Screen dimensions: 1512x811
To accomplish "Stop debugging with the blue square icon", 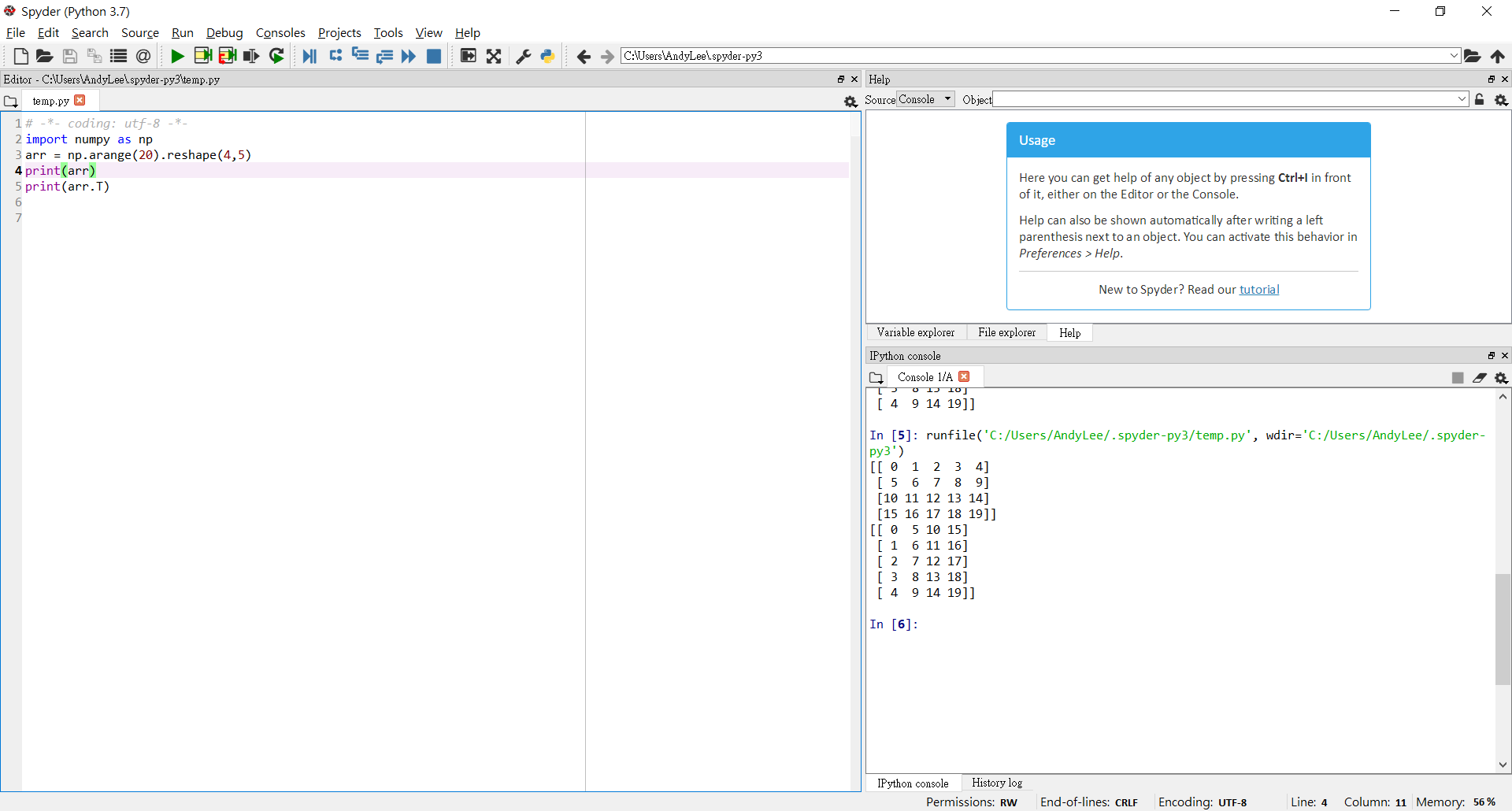I will (434, 56).
